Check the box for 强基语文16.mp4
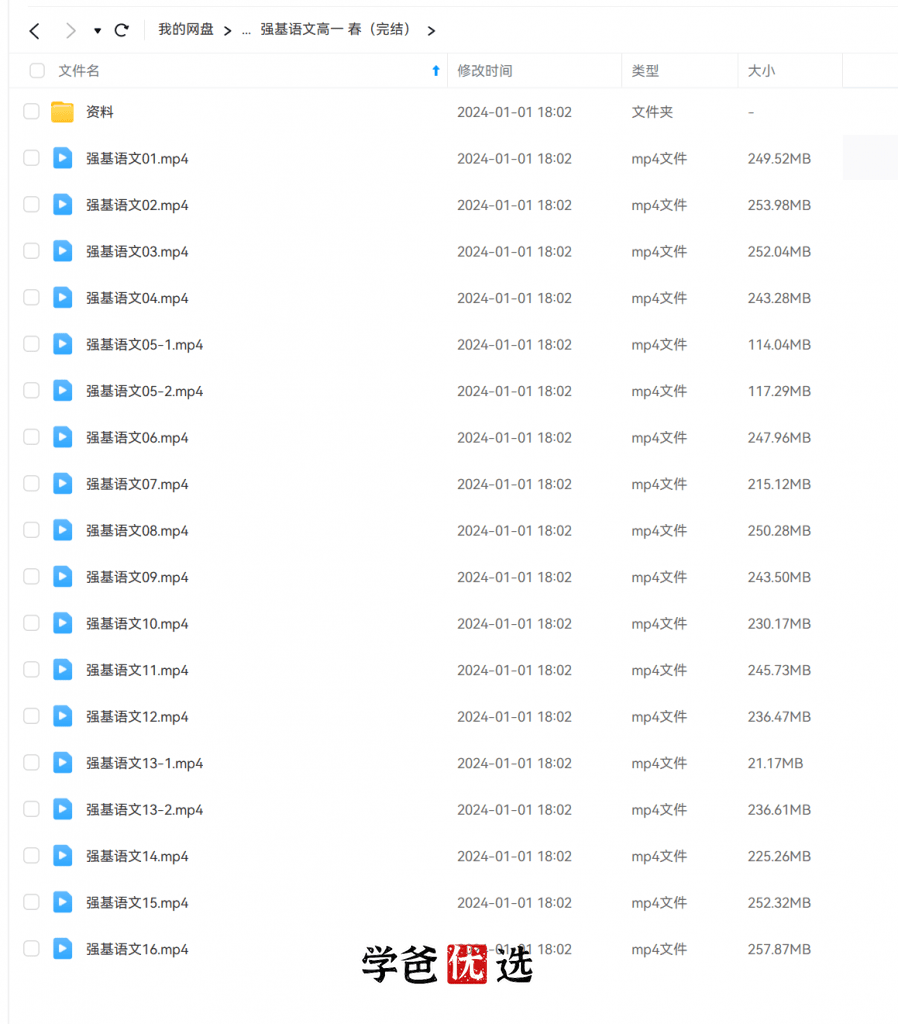The image size is (898, 1024). [x=31, y=948]
